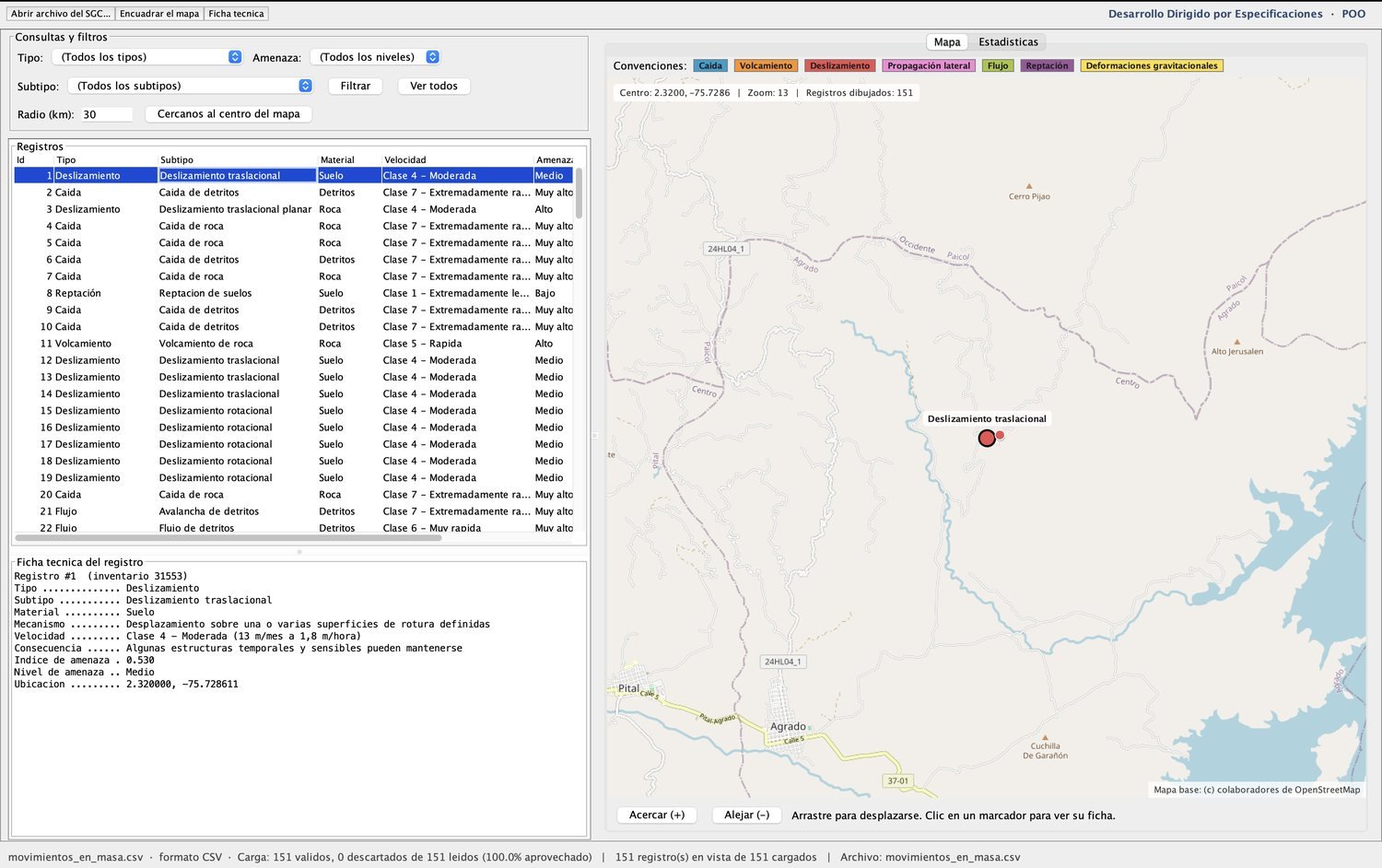
Task: Click the table's vertical scrollbar
Action: coord(579,194)
